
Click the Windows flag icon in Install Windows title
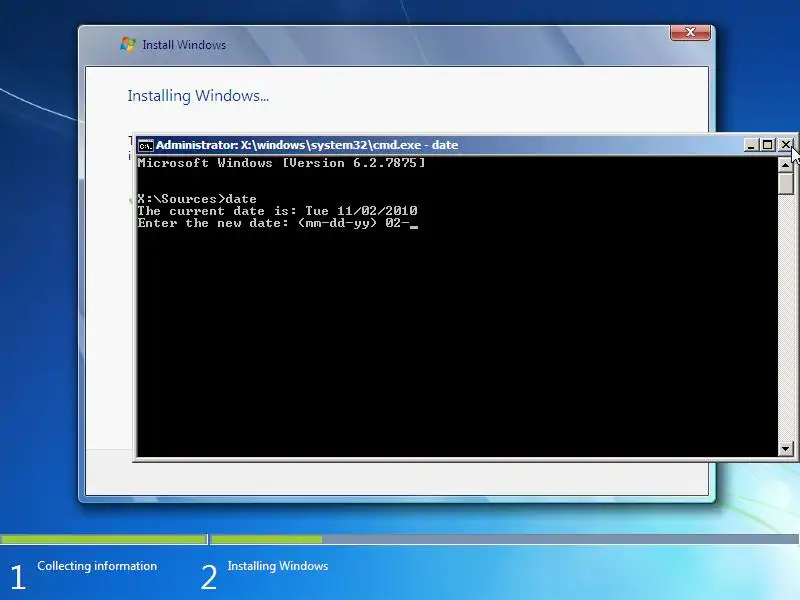[128, 44]
